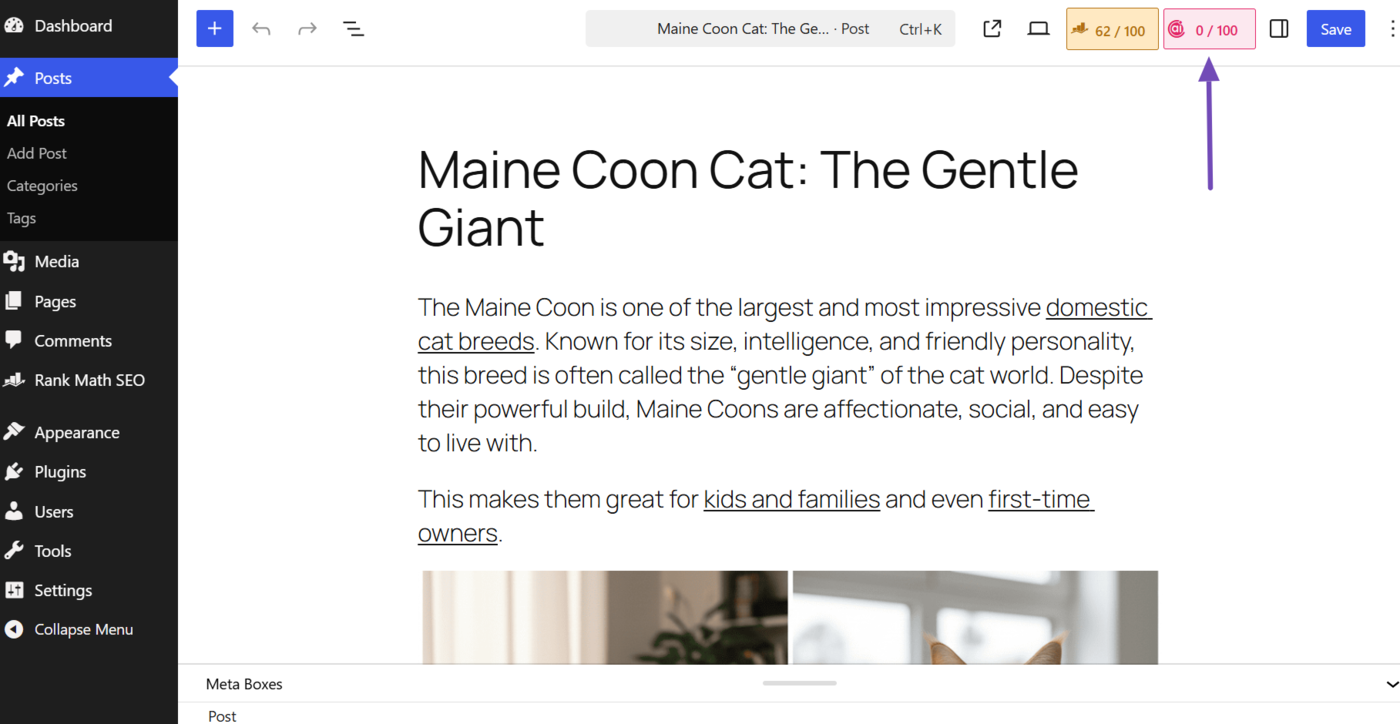Click the Rank Math SEO icon
The height and width of the screenshot is (724, 1400).
click(x=13, y=380)
